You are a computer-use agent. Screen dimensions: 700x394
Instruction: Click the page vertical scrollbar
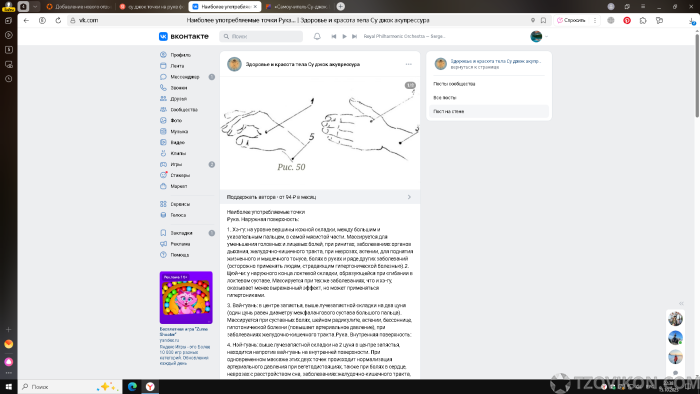point(697,75)
